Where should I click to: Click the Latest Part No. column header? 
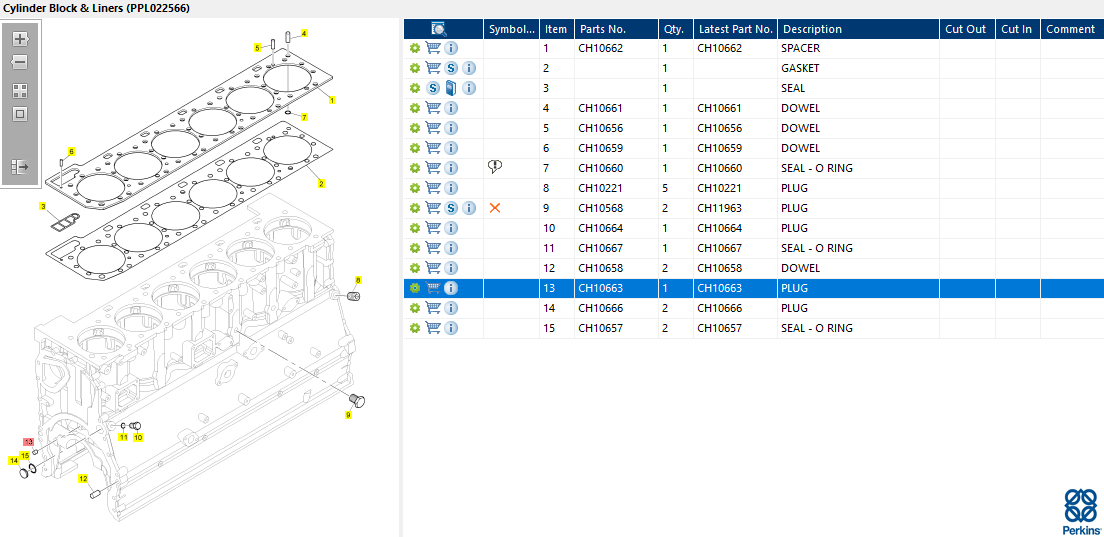pyautogui.click(x=735, y=29)
